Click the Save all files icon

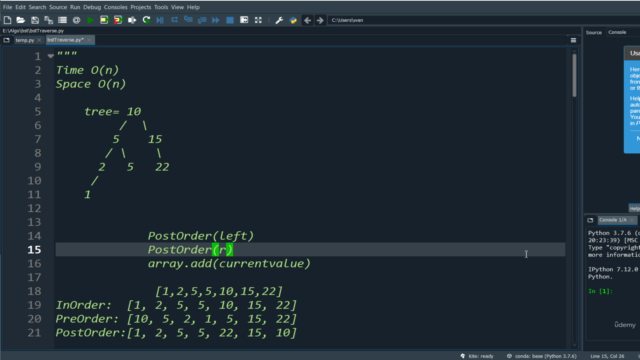pos(49,20)
